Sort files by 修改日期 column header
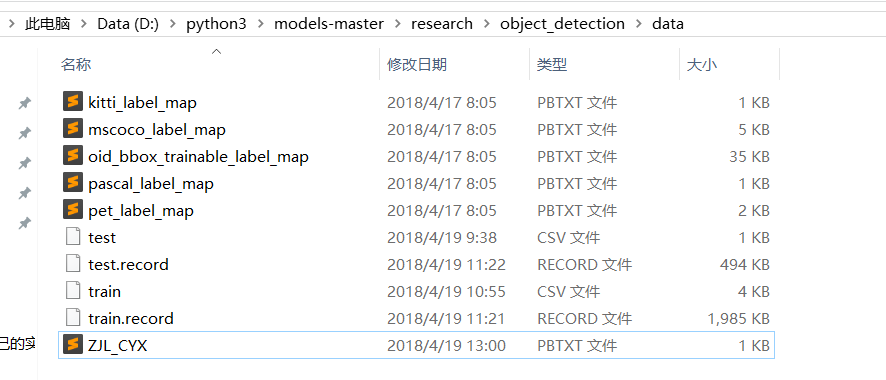This screenshot has height=380, width=886. (x=417, y=64)
